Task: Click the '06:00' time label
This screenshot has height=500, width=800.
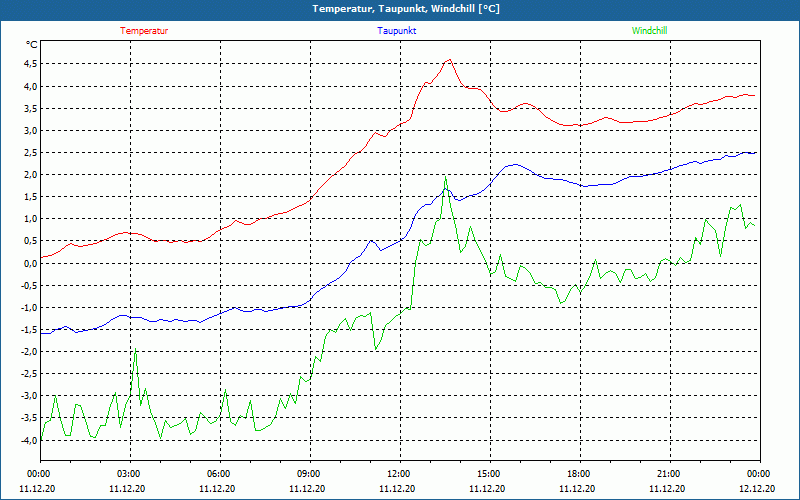Action: [x=219, y=474]
